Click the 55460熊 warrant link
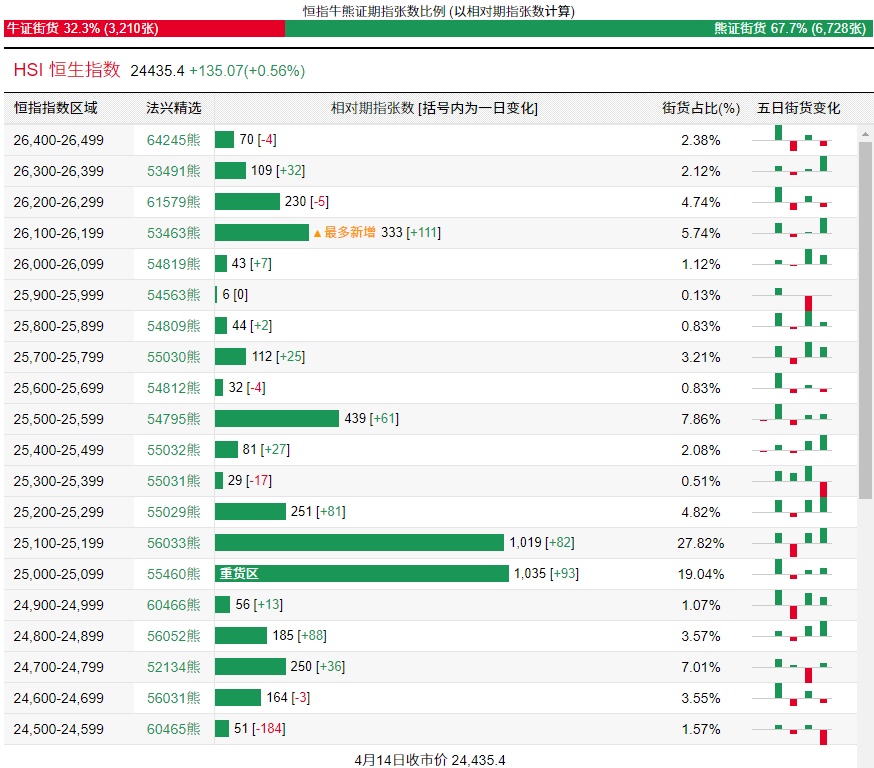 (x=173, y=574)
